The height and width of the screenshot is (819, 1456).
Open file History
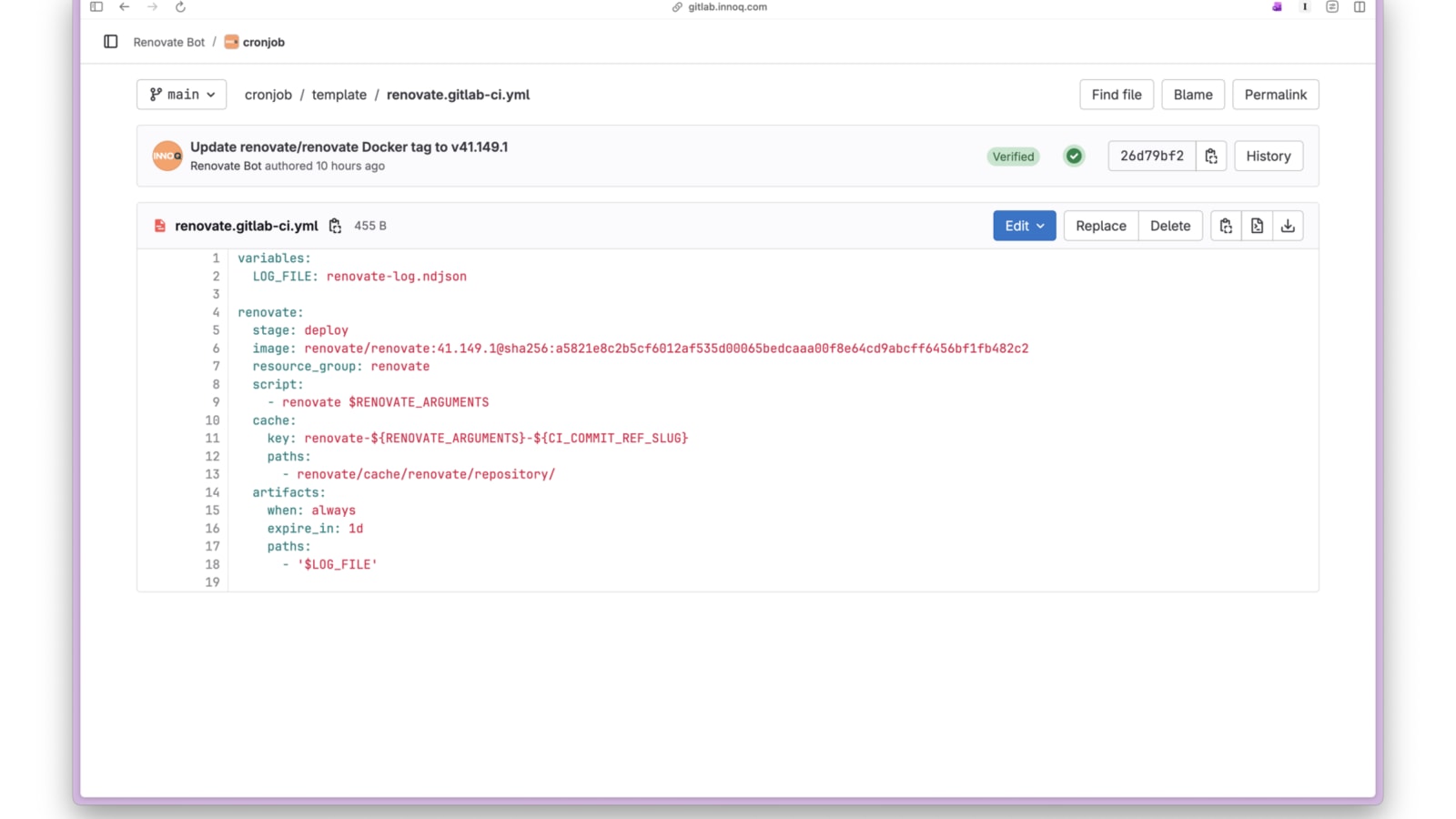[1269, 157]
